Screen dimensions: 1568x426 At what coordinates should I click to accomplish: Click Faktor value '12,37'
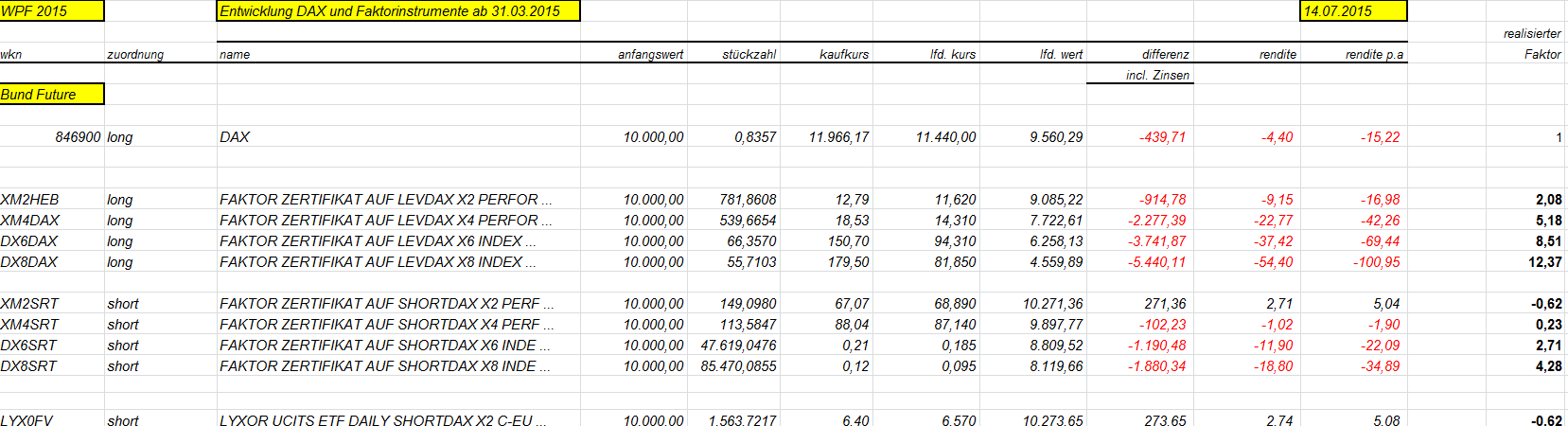coord(1545,262)
